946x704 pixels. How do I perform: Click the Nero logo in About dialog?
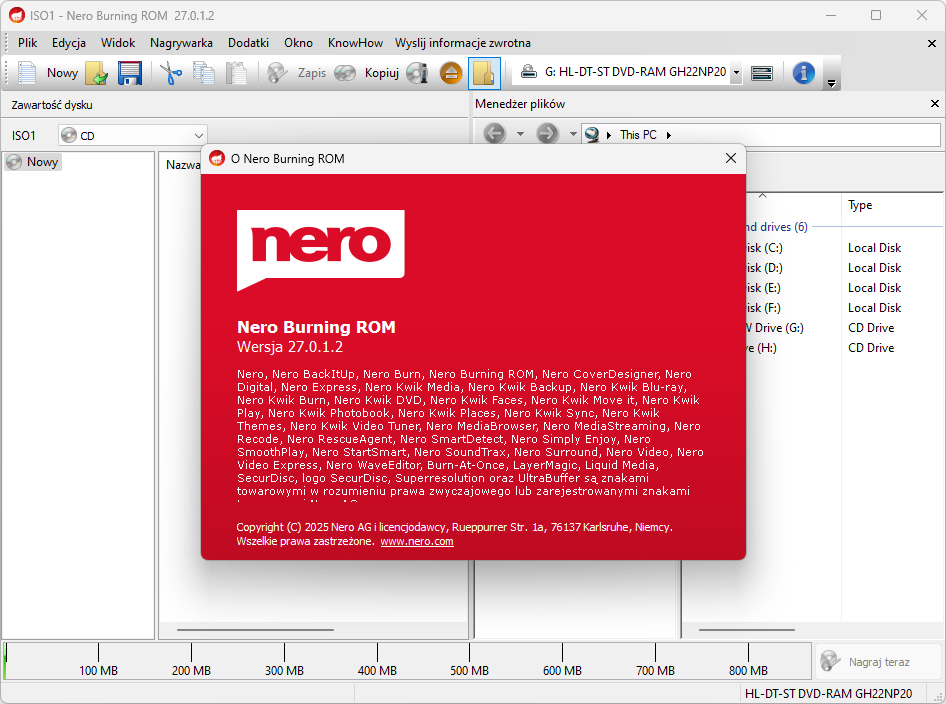320,250
